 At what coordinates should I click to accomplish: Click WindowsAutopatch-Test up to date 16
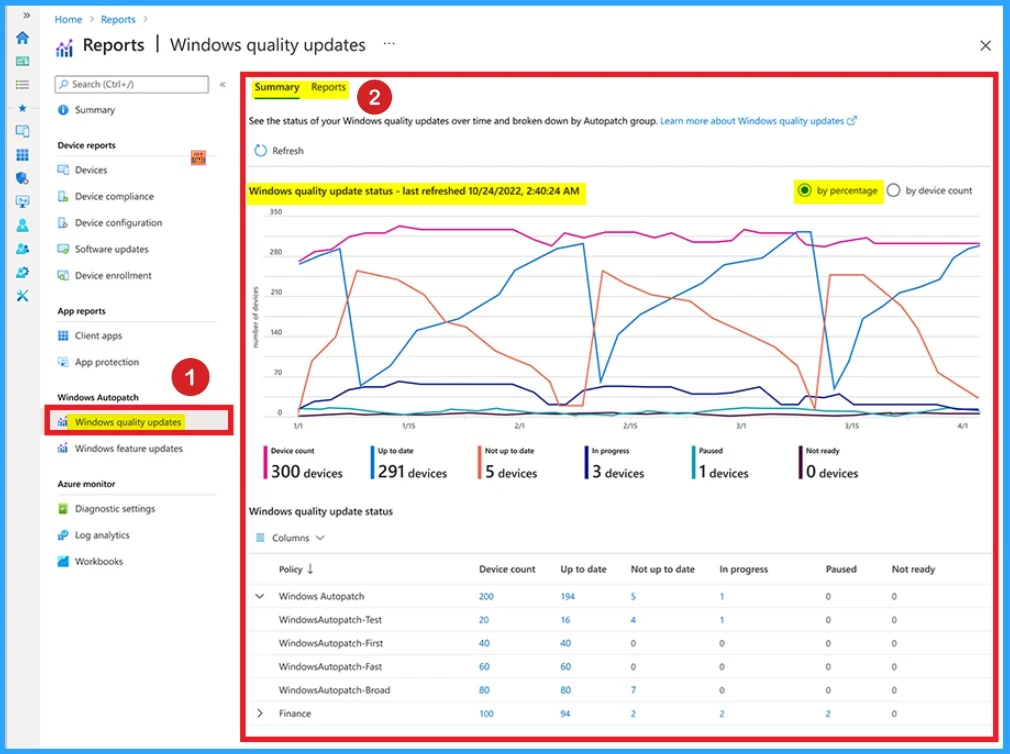pos(565,620)
